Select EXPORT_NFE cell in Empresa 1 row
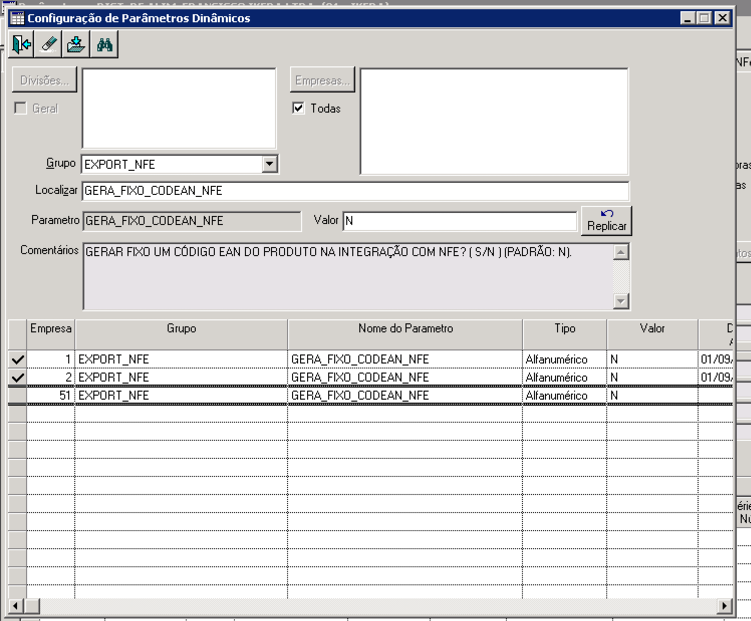Image resolution: width=751 pixels, height=621 pixels. click(181, 359)
